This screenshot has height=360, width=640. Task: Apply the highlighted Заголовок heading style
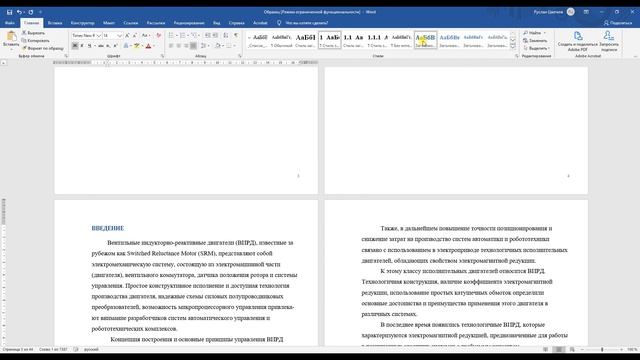(425, 40)
